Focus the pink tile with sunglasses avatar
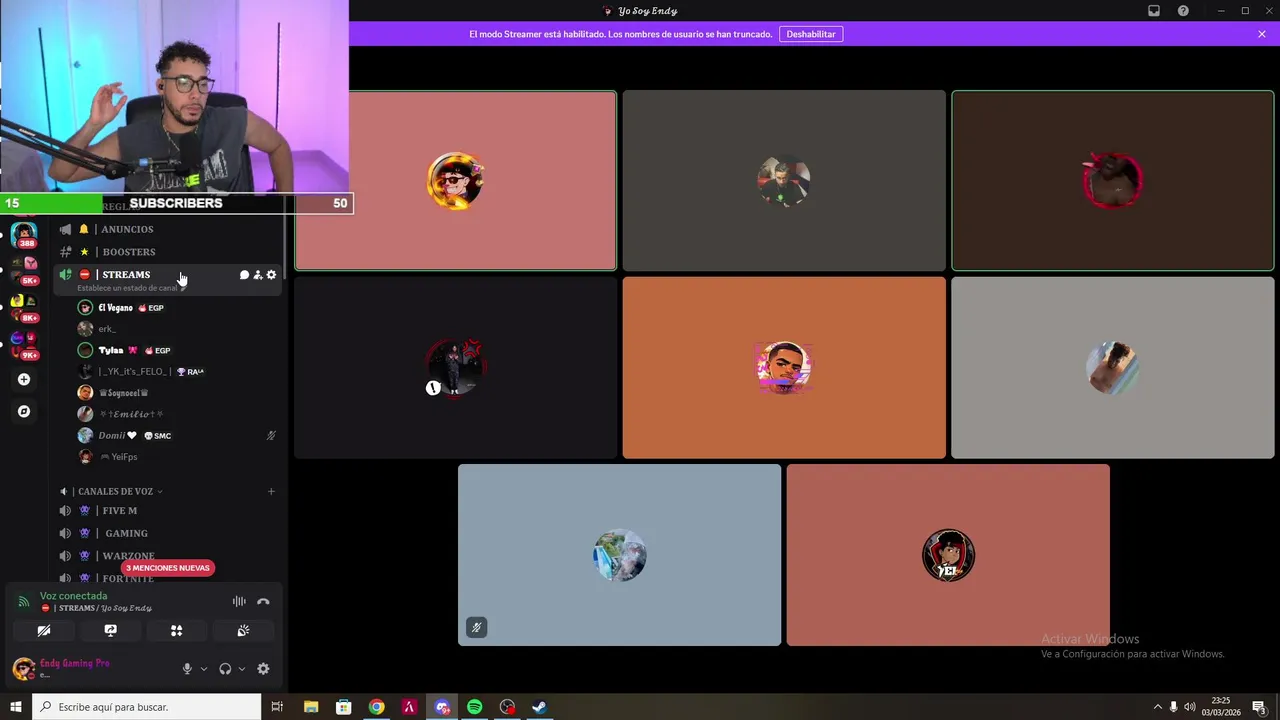Viewport: 1280px width, 720px height. [x=455, y=181]
